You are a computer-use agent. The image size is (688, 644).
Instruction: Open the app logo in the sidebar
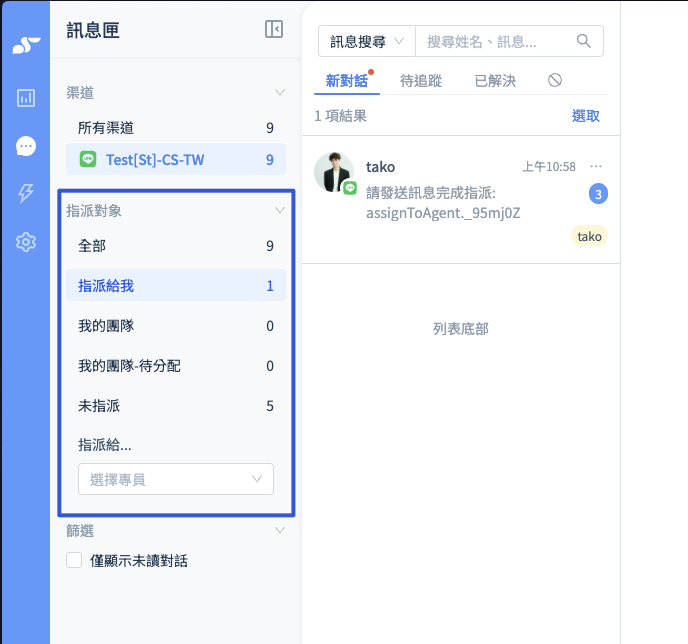point(26,45)
